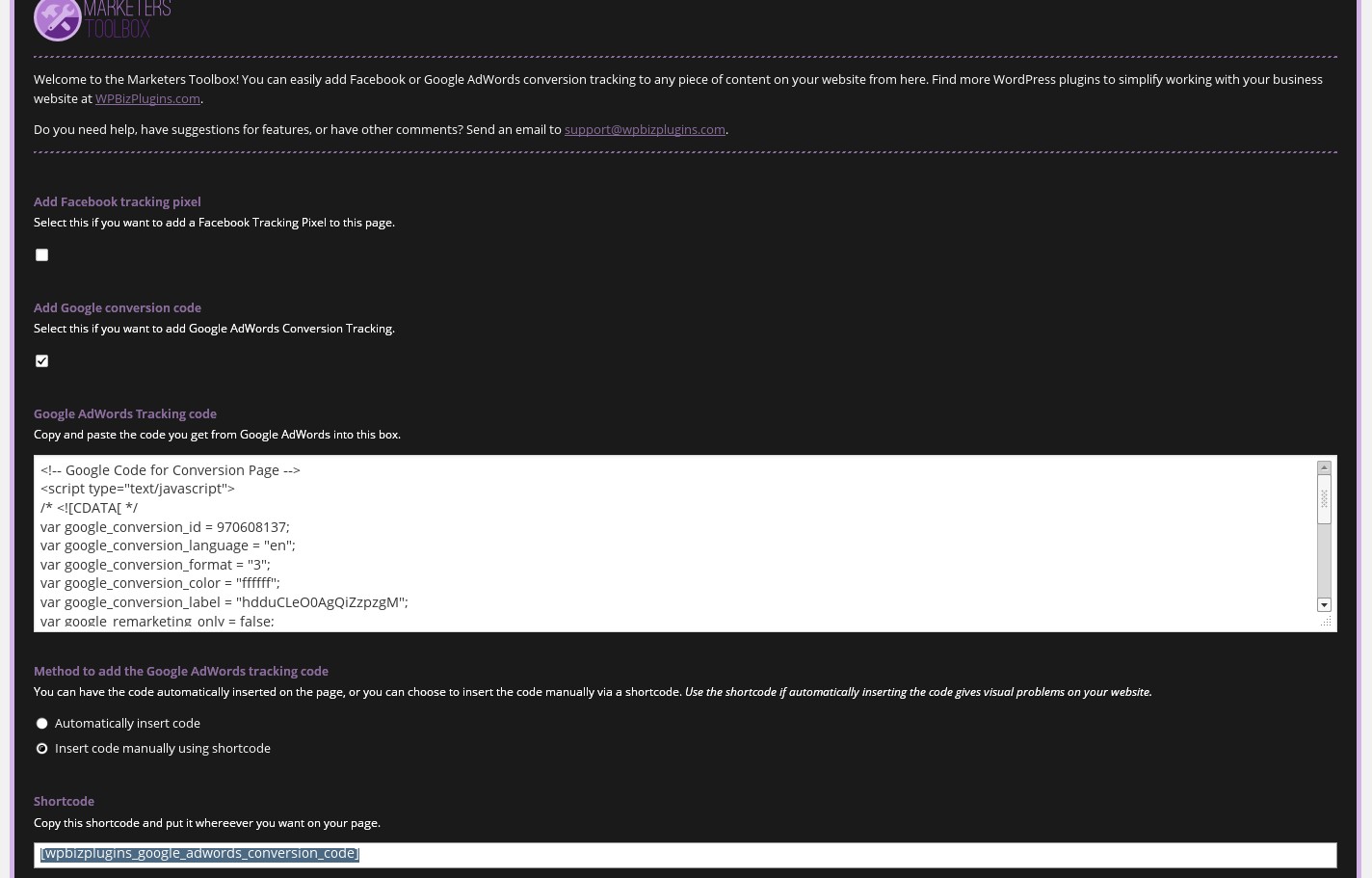
Task: Click the Marketers Toolbox wrench logo icon
Action: (58, 18)
